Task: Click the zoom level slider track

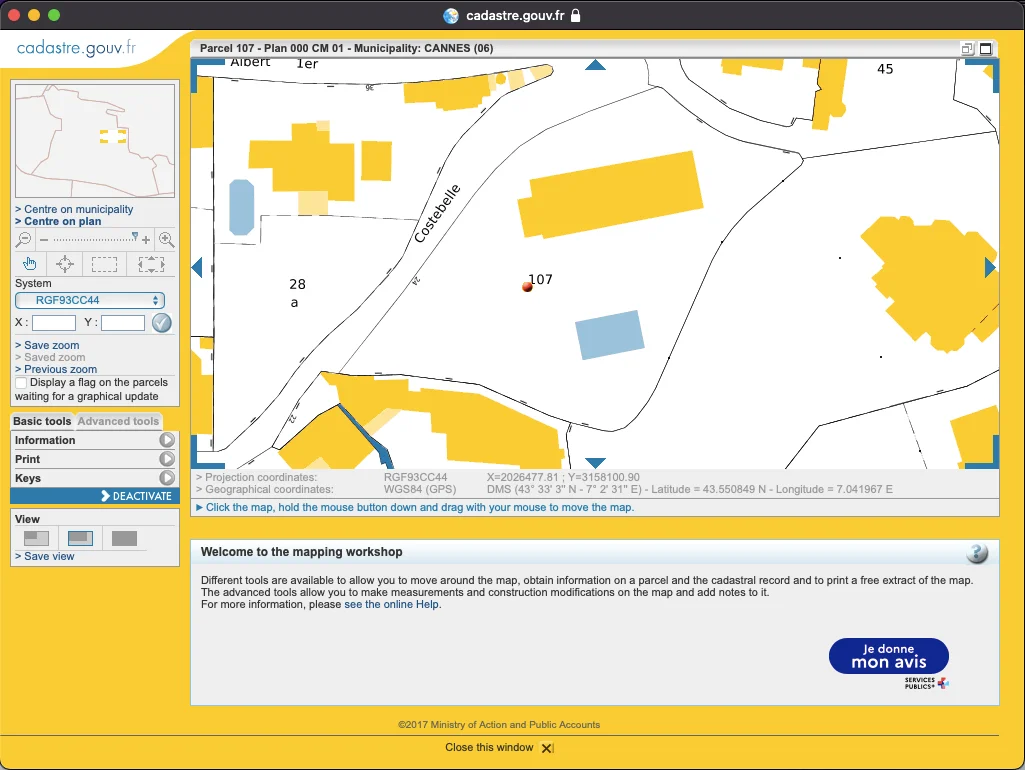Action: [90, 240]
